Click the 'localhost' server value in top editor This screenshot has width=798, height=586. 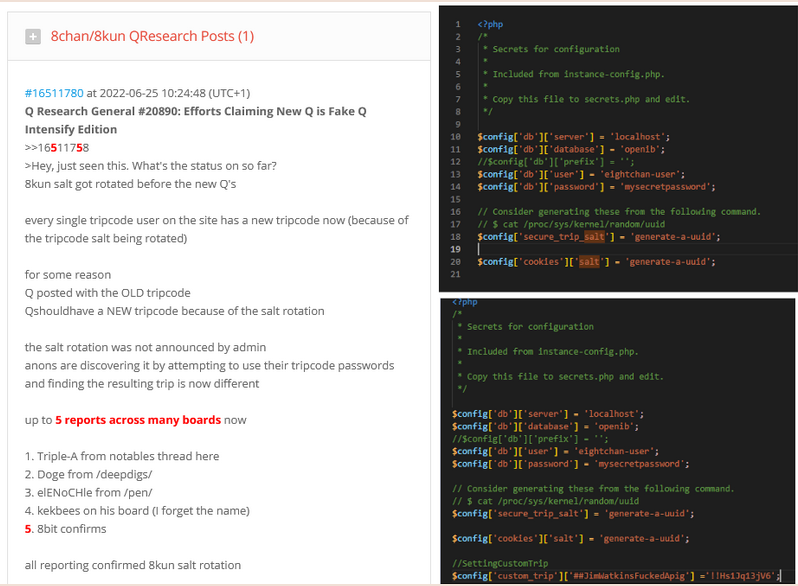click(638, 136)
